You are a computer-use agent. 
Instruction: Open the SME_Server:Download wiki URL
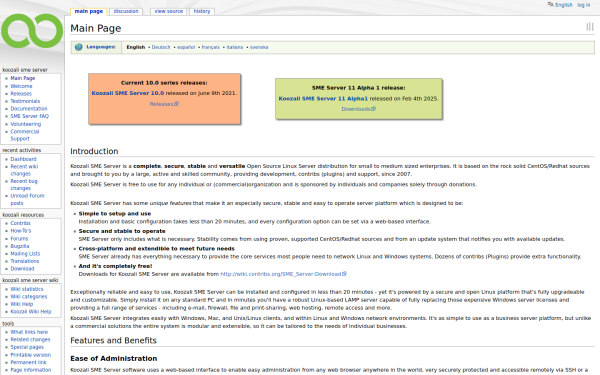click(284, 274)
